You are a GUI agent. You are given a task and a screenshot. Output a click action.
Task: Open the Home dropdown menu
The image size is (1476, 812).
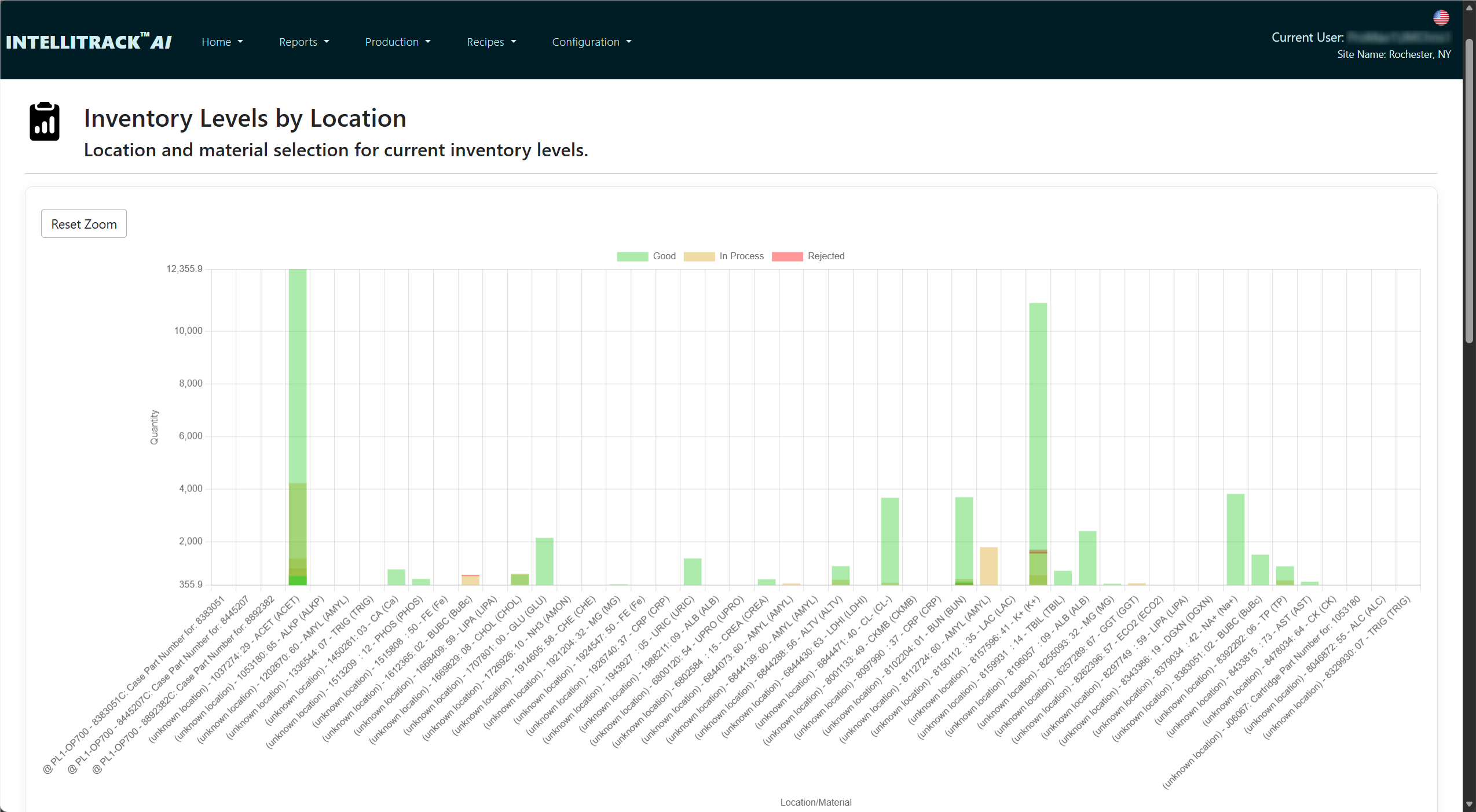pos(222,42)
